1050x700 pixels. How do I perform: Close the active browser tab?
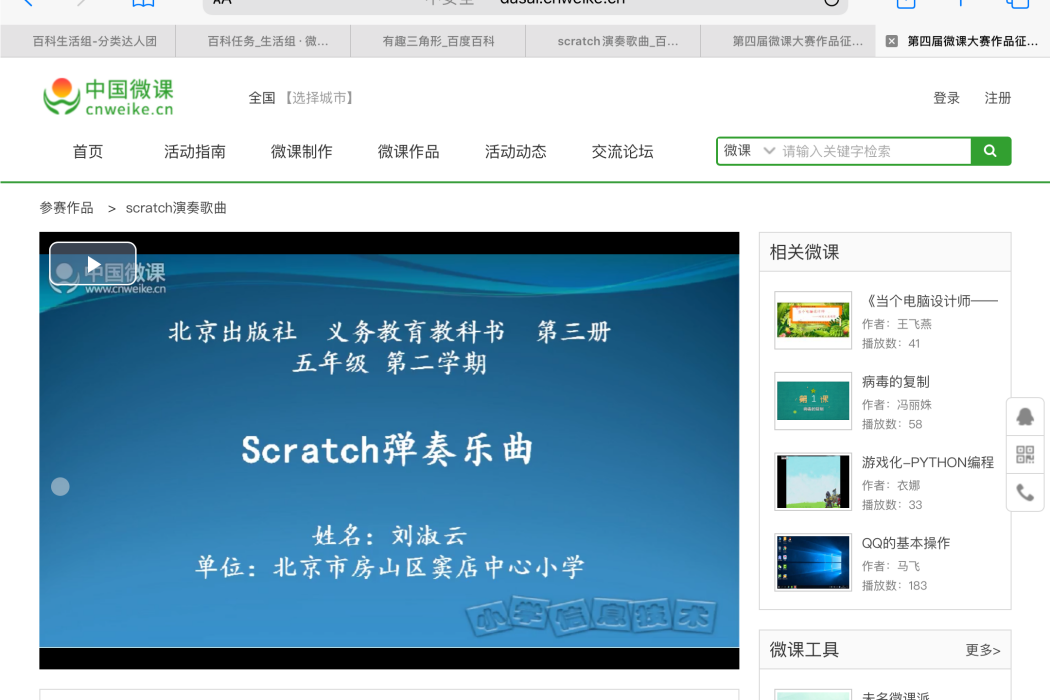(891, 42)
